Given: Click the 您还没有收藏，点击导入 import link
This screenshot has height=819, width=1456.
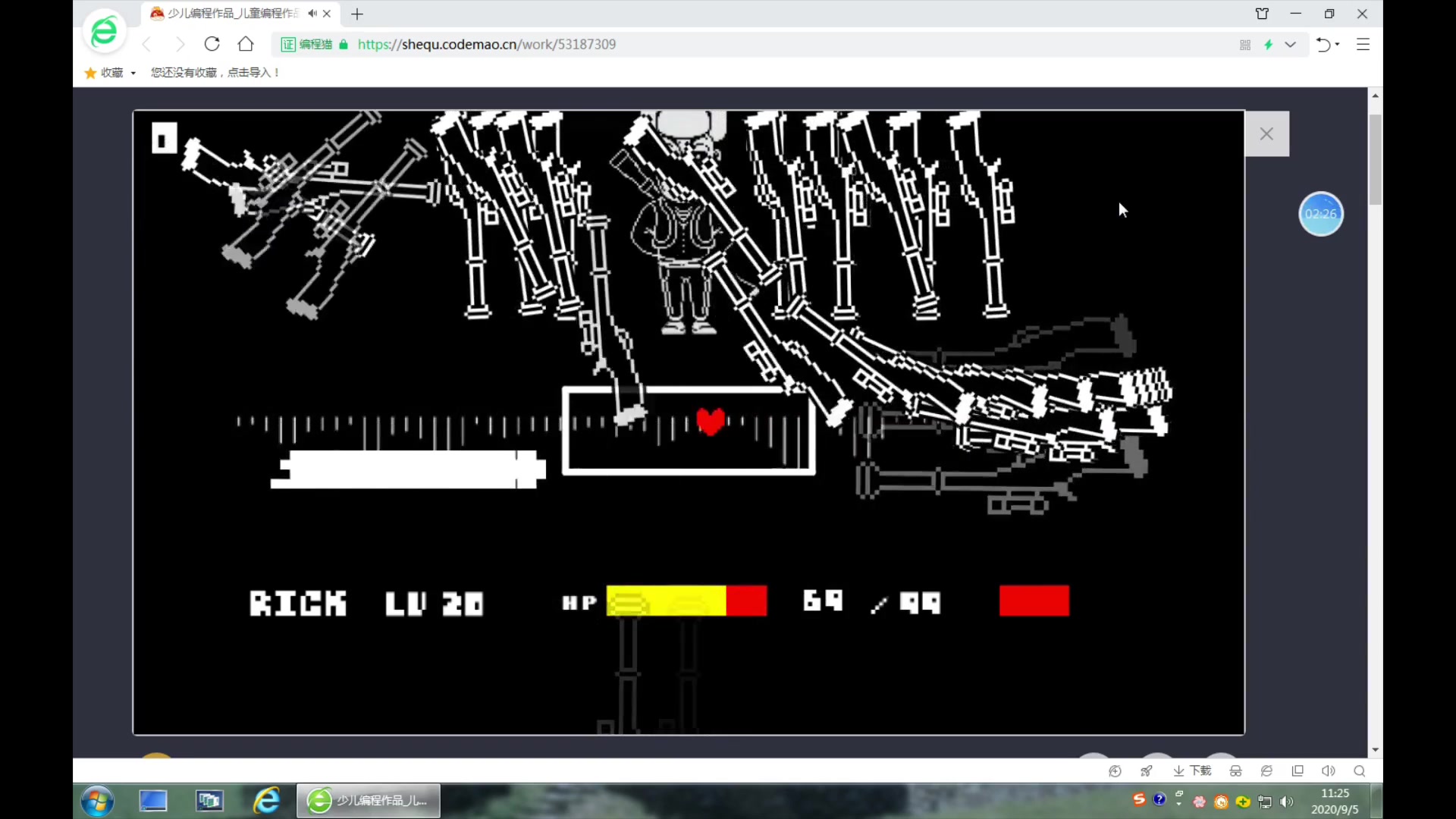Looking at the screenshot, I should point(215,73).
